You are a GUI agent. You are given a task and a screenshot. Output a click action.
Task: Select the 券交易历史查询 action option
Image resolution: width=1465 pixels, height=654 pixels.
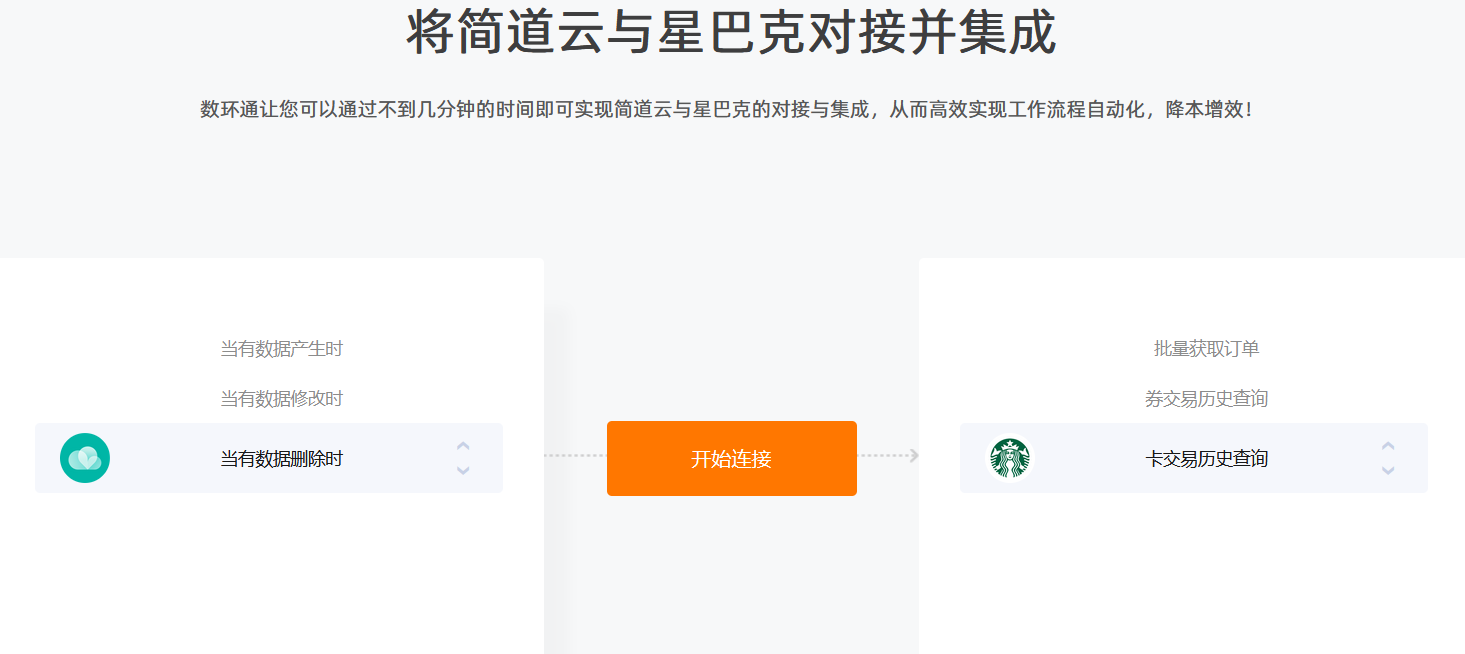click(1207, 399)
